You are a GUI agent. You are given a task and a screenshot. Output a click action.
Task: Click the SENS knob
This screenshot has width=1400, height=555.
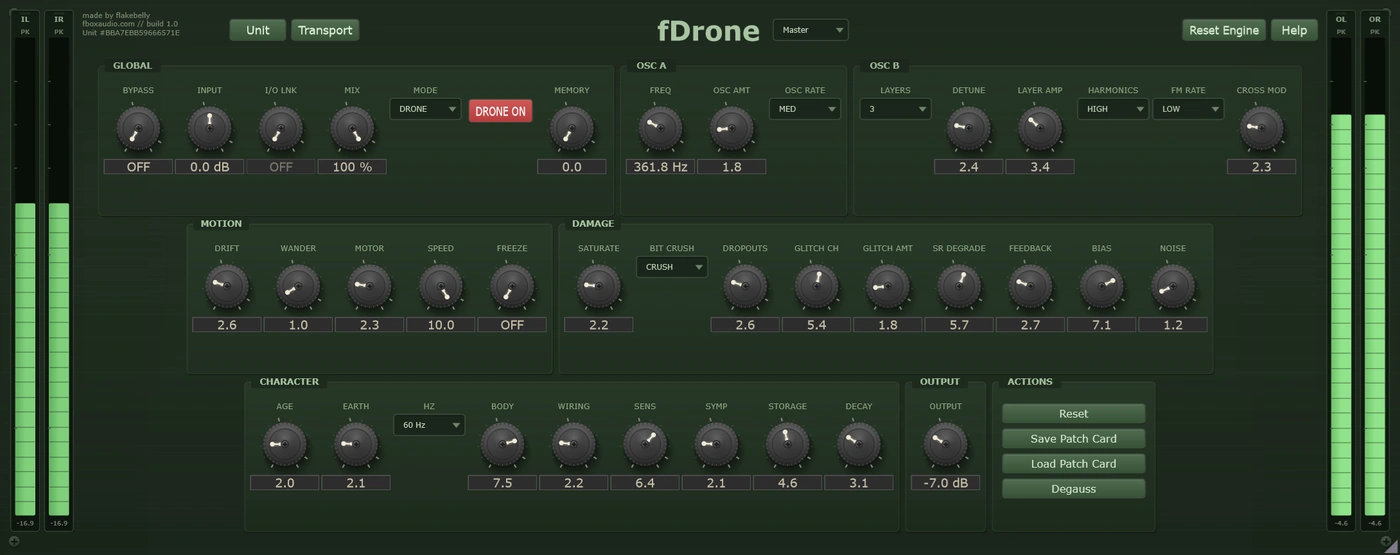click(x=645, y=445)
